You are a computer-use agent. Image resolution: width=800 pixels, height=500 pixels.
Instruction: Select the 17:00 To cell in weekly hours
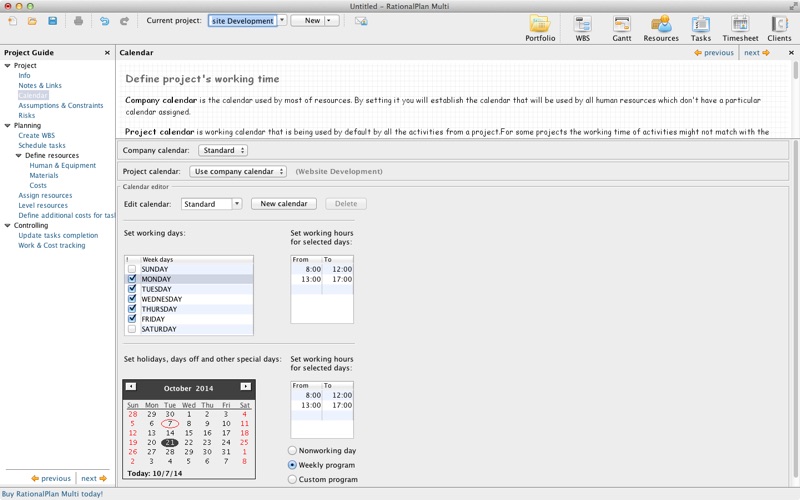pyautogui.click(x=338, y=279)
